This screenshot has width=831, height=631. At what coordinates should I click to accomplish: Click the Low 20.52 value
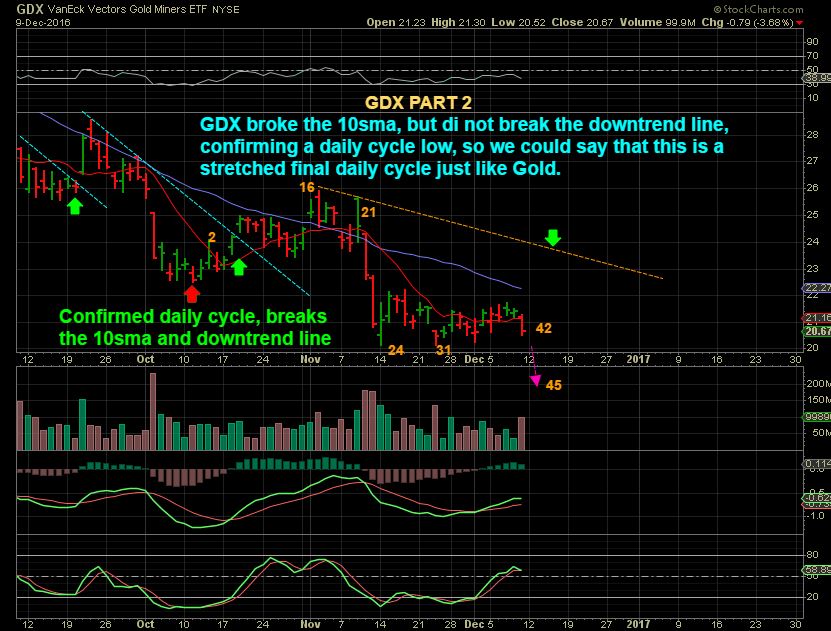click(518, 22)
